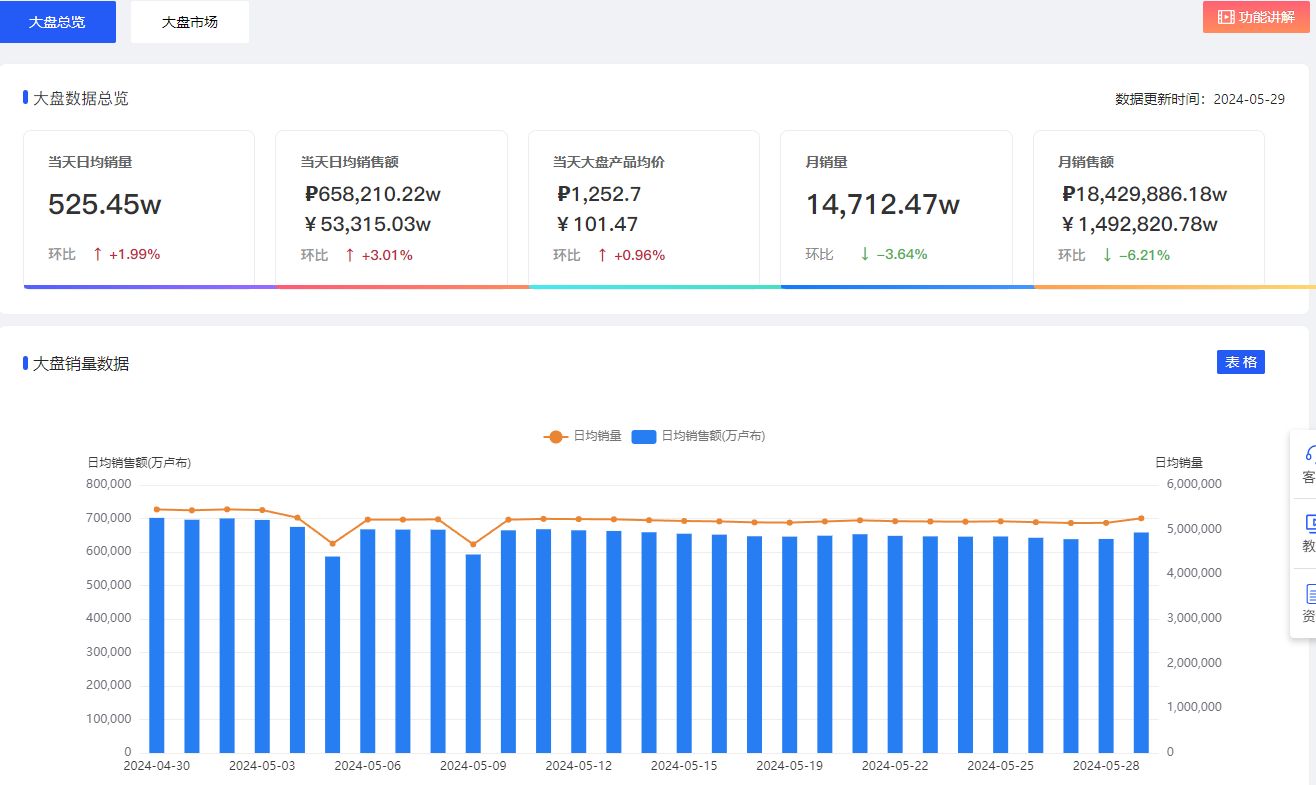Click the ¥101.47 average price
This screenshot has width=1316, height=785.
tap(597, 224)
